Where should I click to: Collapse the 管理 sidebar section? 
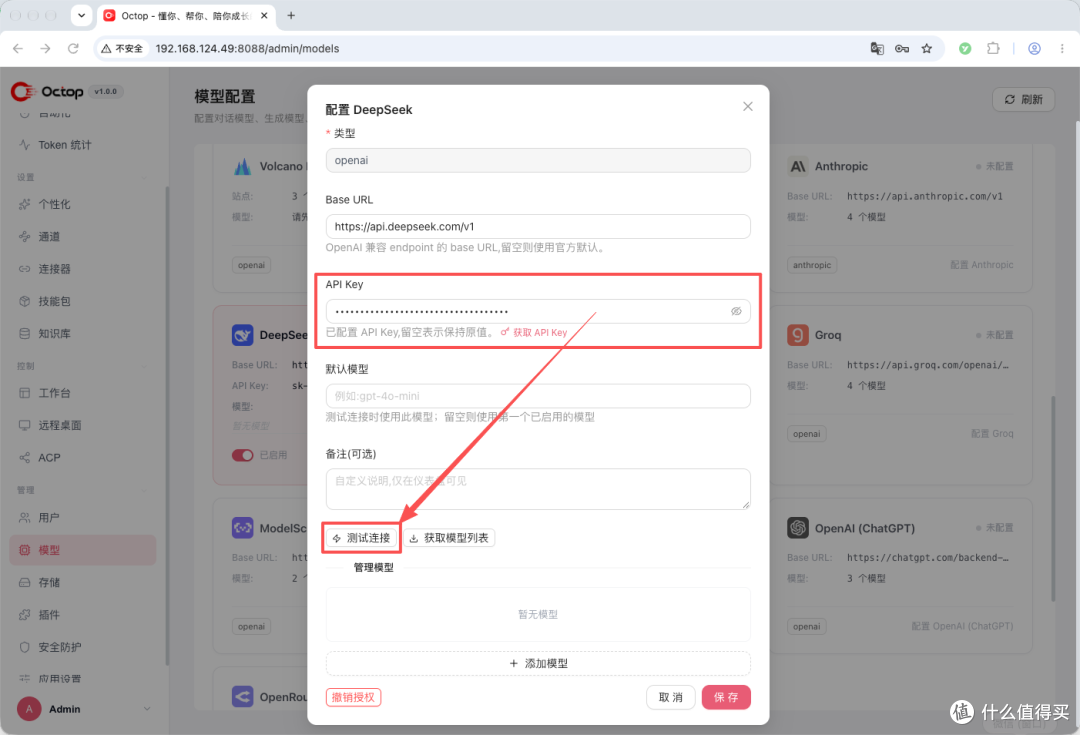coord(143,490)
